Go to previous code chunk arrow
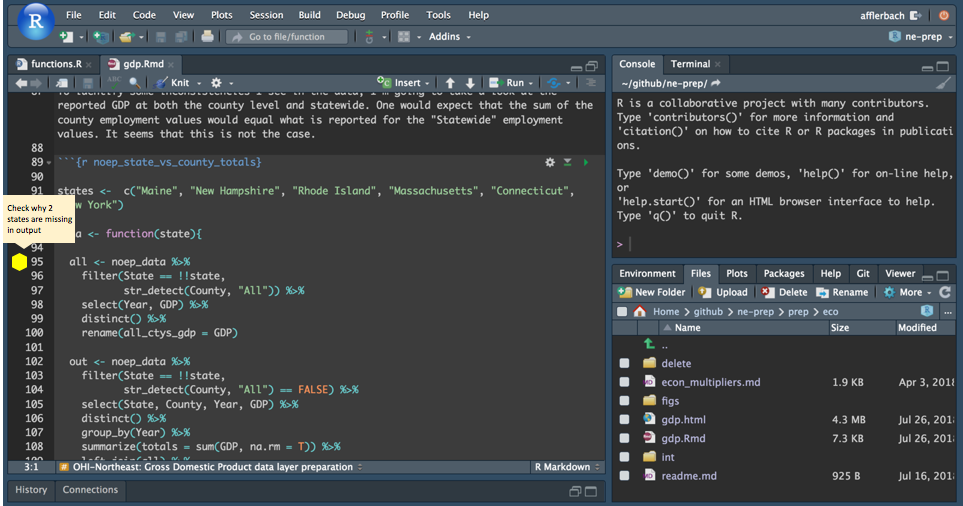Image resolution: width=963 pixels, height=506 pixels. [450, 83]
